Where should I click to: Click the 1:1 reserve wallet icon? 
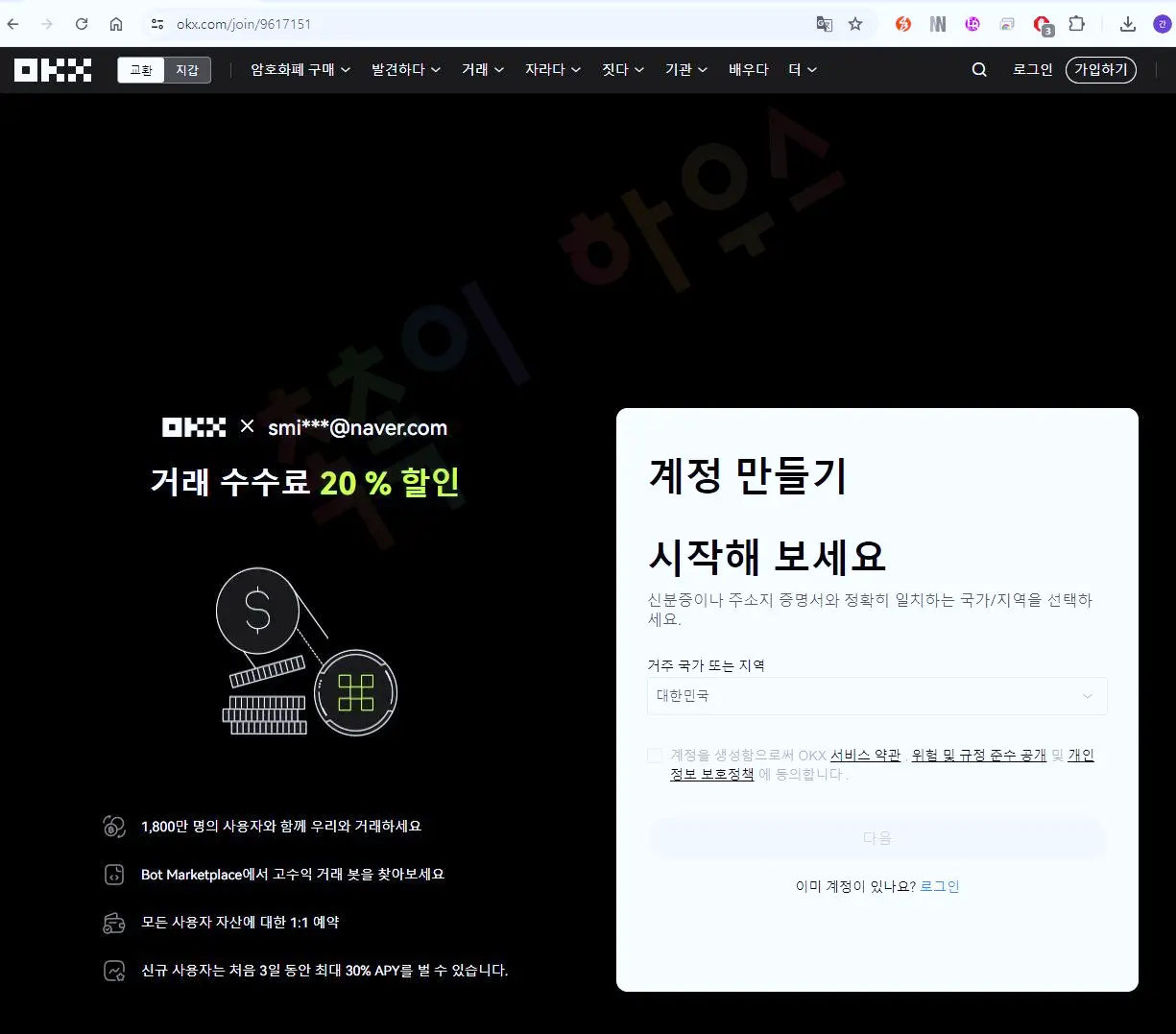tap(114, 923)
